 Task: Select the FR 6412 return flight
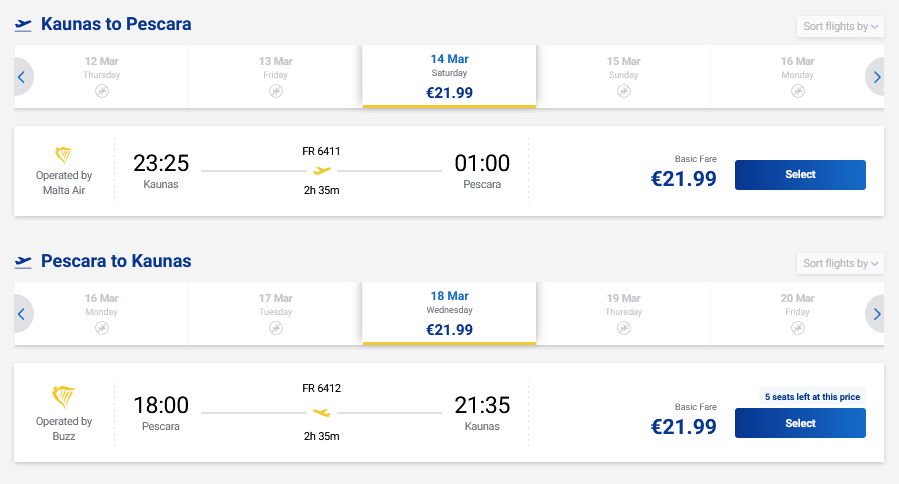(x=800, y=423)
